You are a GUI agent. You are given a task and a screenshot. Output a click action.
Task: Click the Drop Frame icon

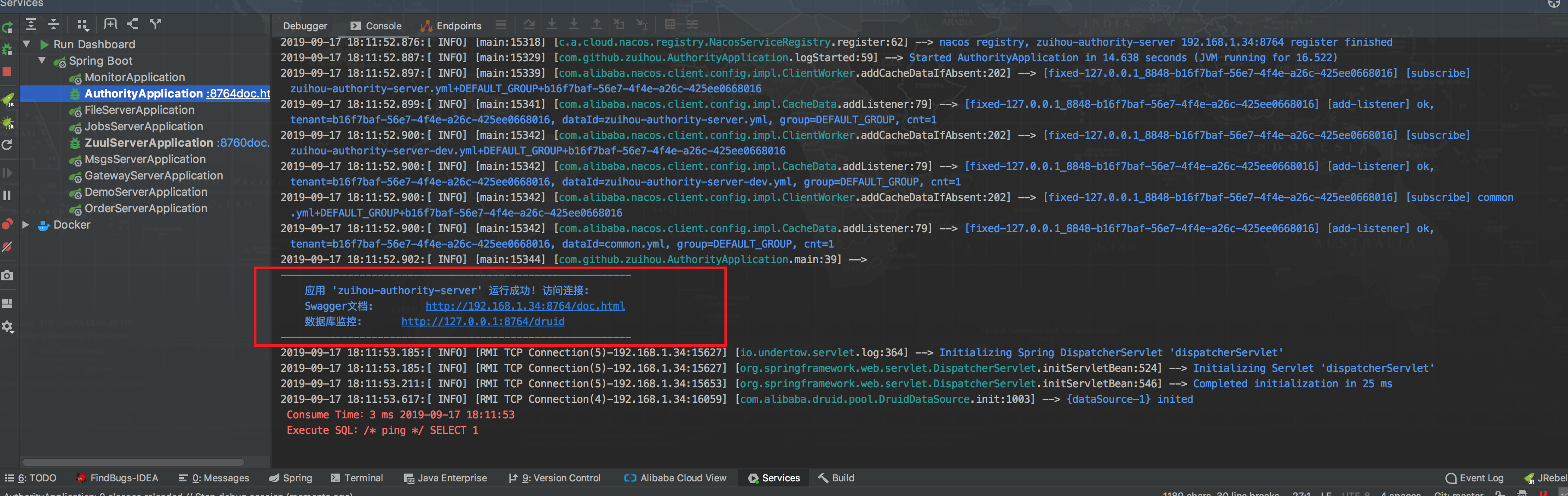coord(619,25)
